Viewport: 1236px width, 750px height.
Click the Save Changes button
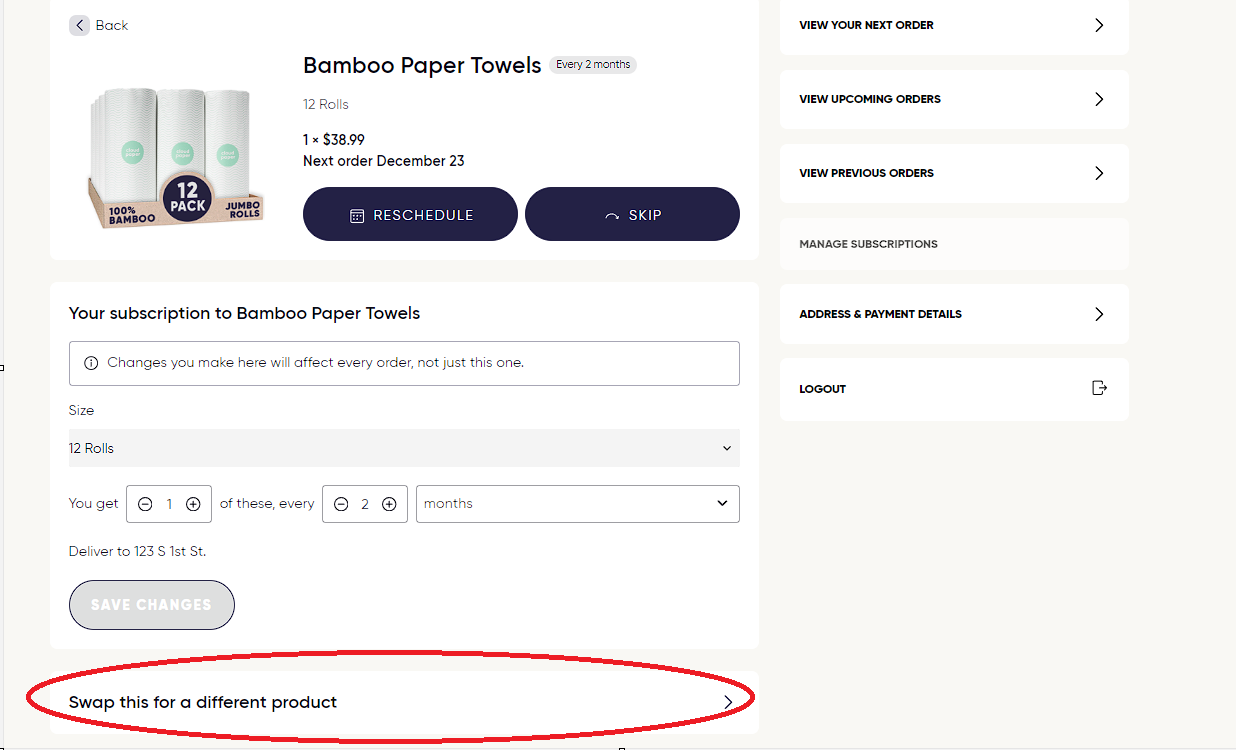coord(152,605)
